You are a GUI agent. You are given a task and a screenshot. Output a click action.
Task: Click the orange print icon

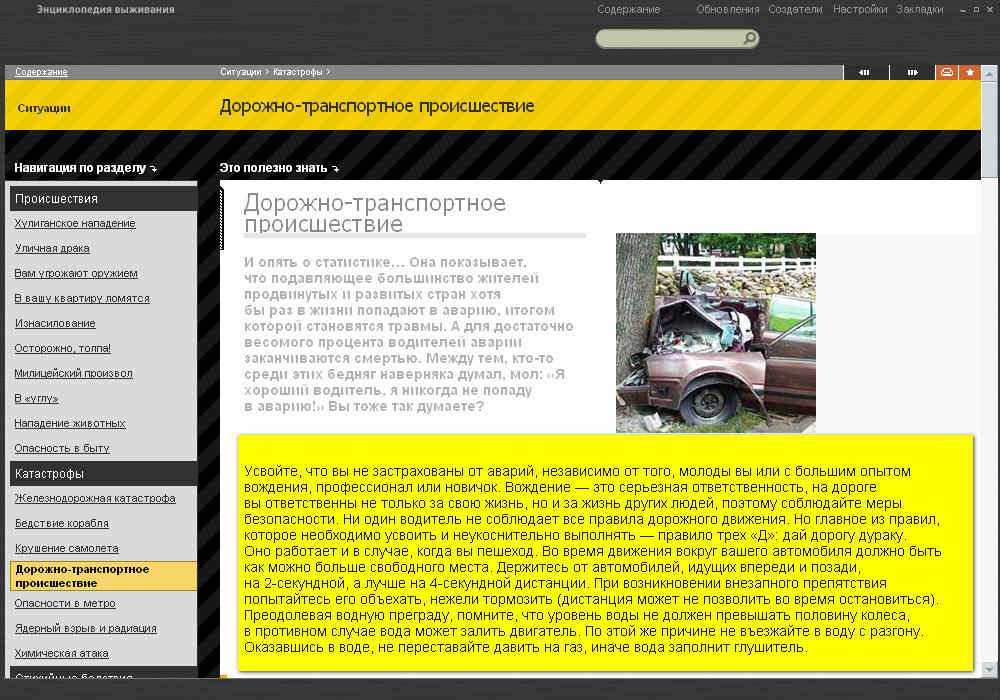click(946, 72)
